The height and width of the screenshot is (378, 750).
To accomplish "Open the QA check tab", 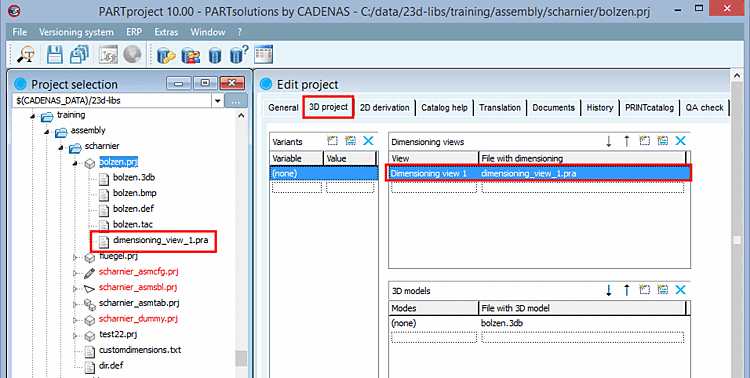I will (704, 108).
